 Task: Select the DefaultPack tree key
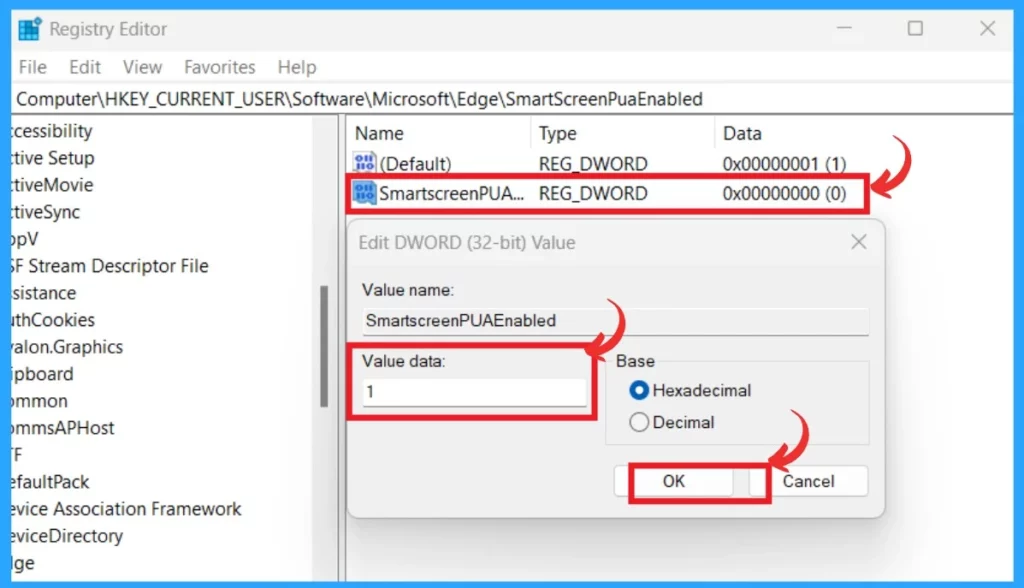click(x=50, y=482)
